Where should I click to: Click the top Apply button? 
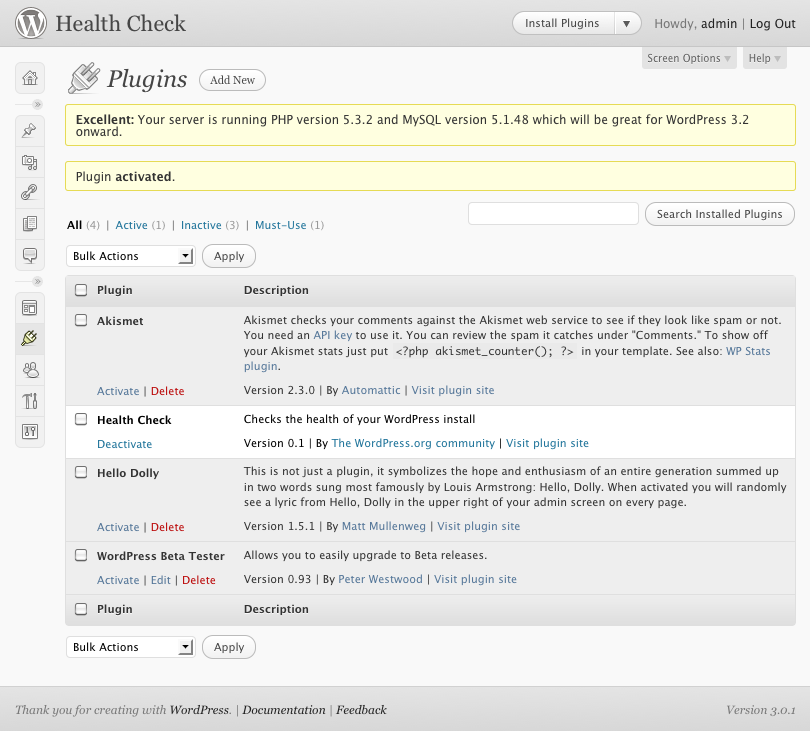[229, 256]
